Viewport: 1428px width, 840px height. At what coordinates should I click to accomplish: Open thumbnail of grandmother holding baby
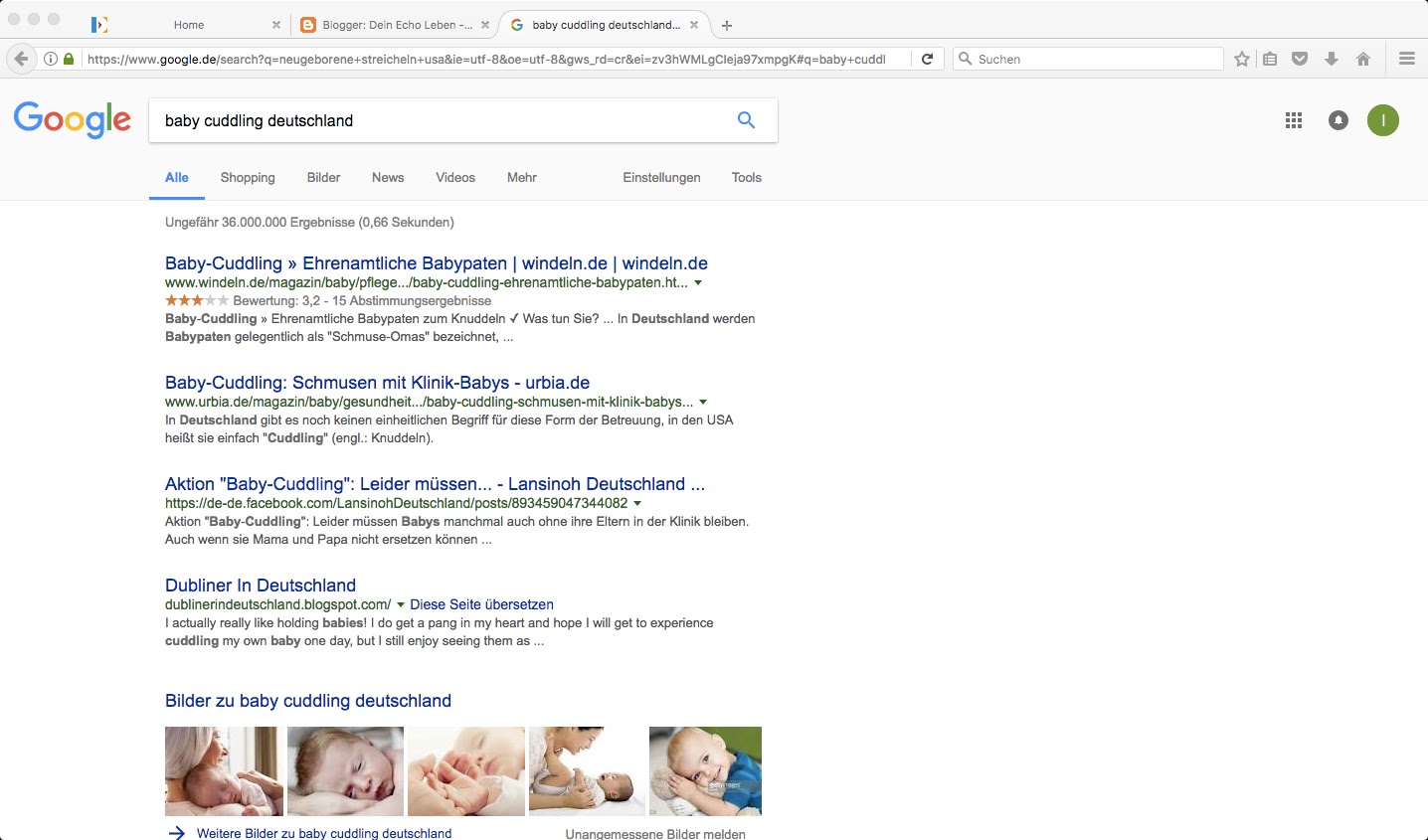tap(224, 771)
